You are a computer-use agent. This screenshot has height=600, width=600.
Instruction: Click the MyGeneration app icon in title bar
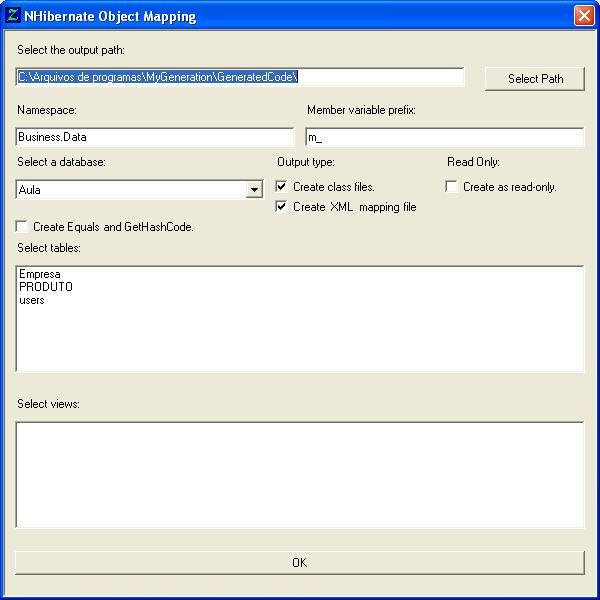13,15
